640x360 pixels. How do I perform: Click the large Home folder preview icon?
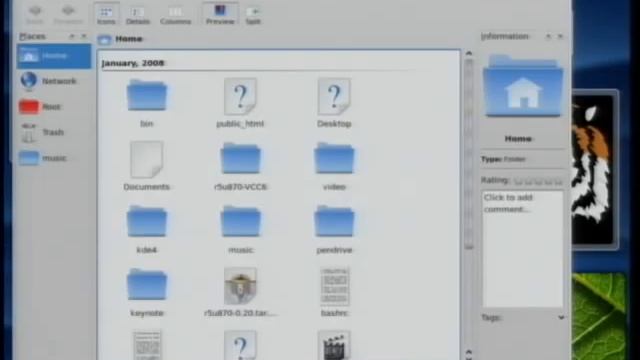[523, 87]
